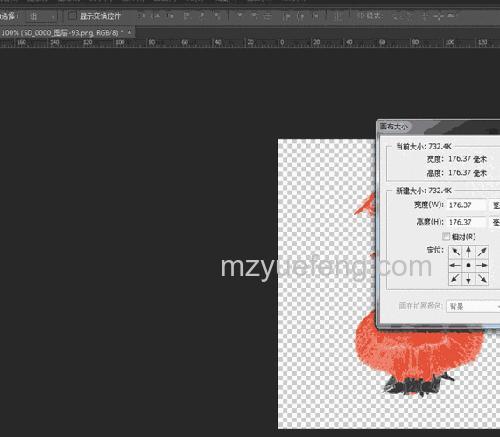Click the current 宽度: 176.37 毫米 text

(x=457, y=159)
